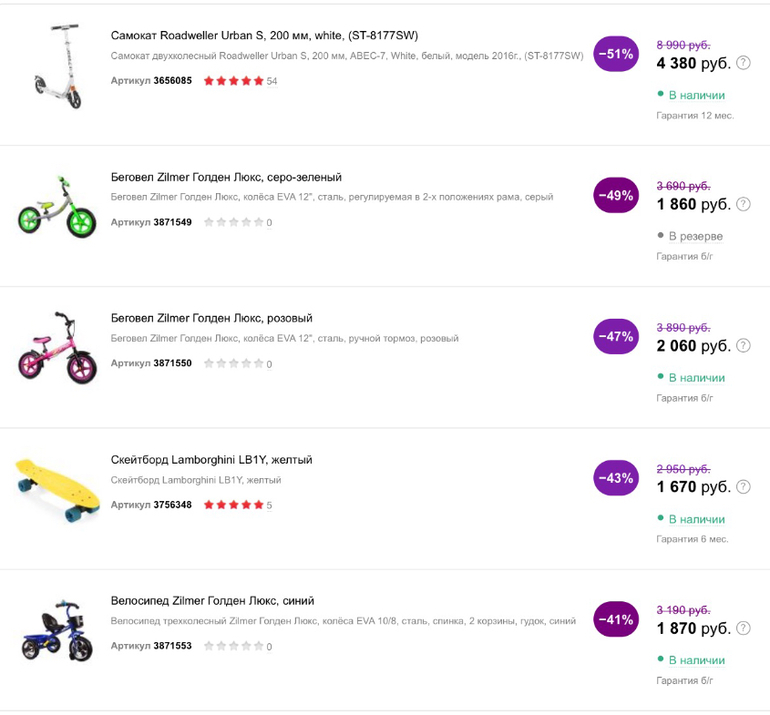Image resolution: width=770 pixels, height=715 pixels.
Task: Click the −43% discount badge
Action: 615,478
